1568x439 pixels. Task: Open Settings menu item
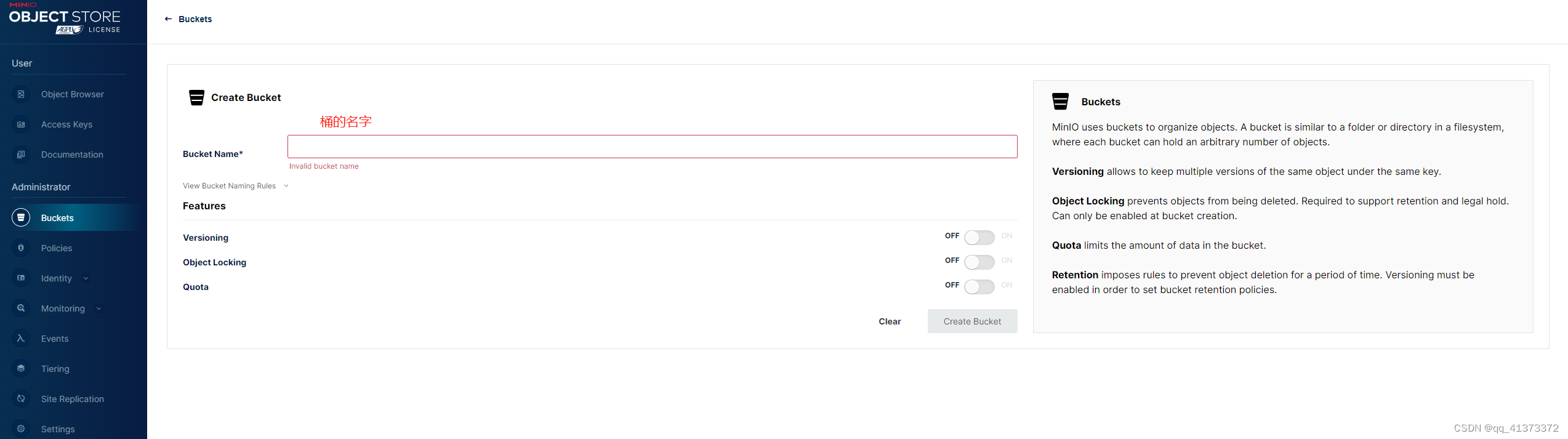point(58,429)
